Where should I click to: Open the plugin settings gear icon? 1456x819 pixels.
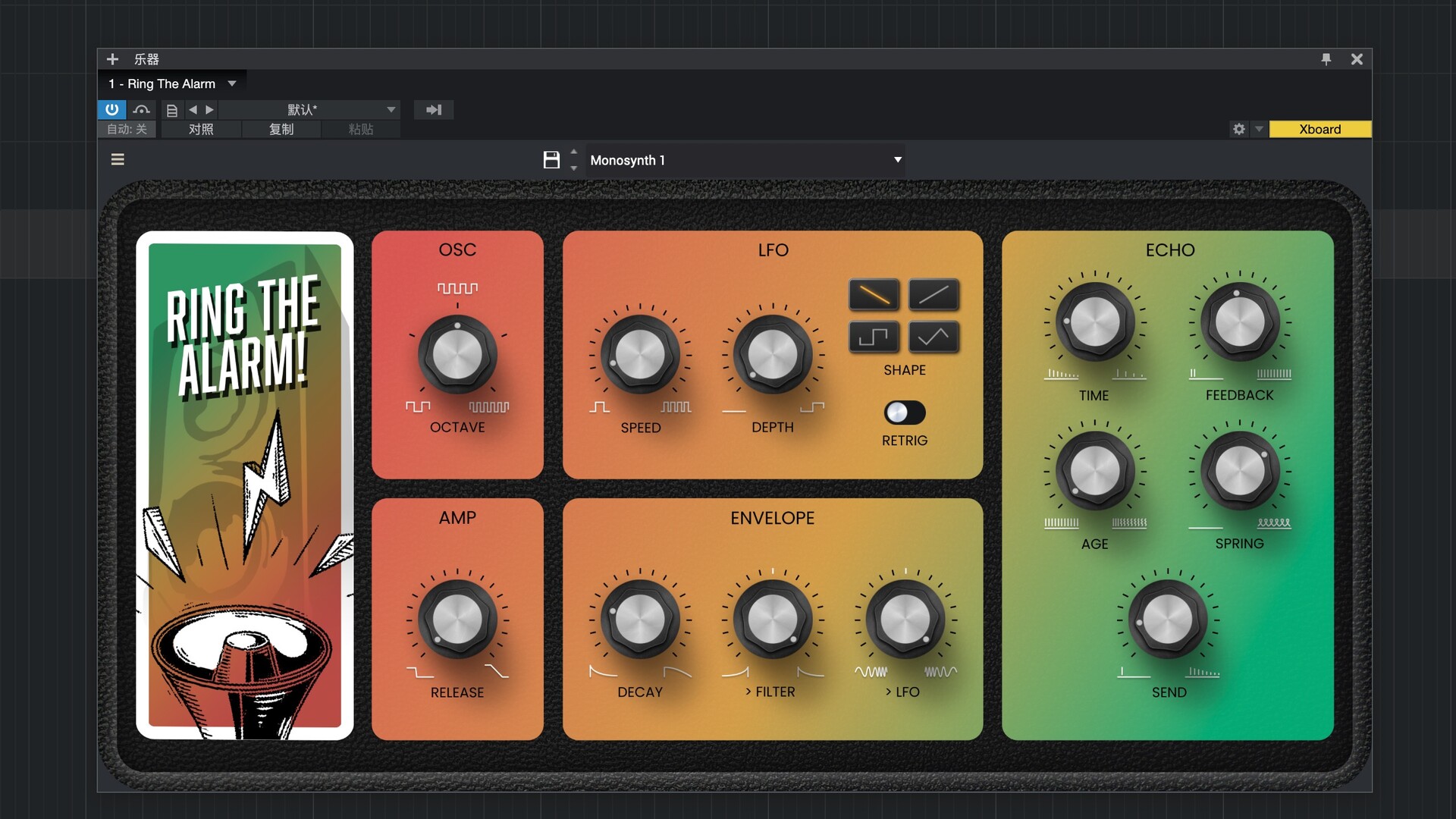(1239, 129)
